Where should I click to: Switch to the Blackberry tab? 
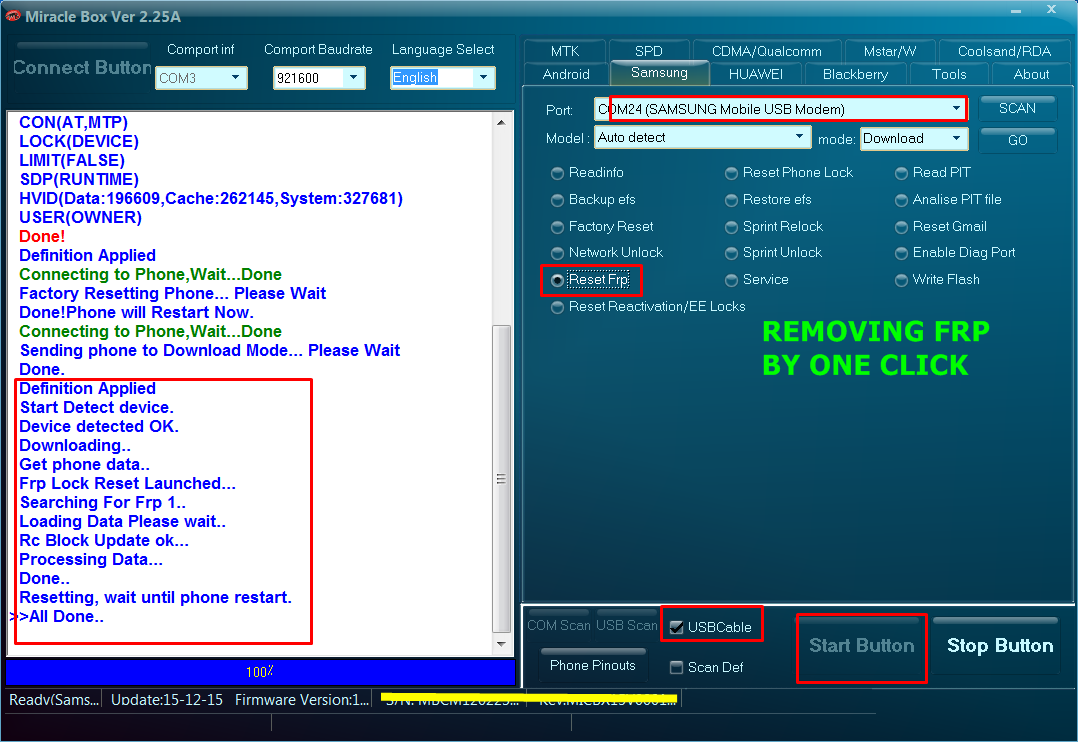coord(855,74)
